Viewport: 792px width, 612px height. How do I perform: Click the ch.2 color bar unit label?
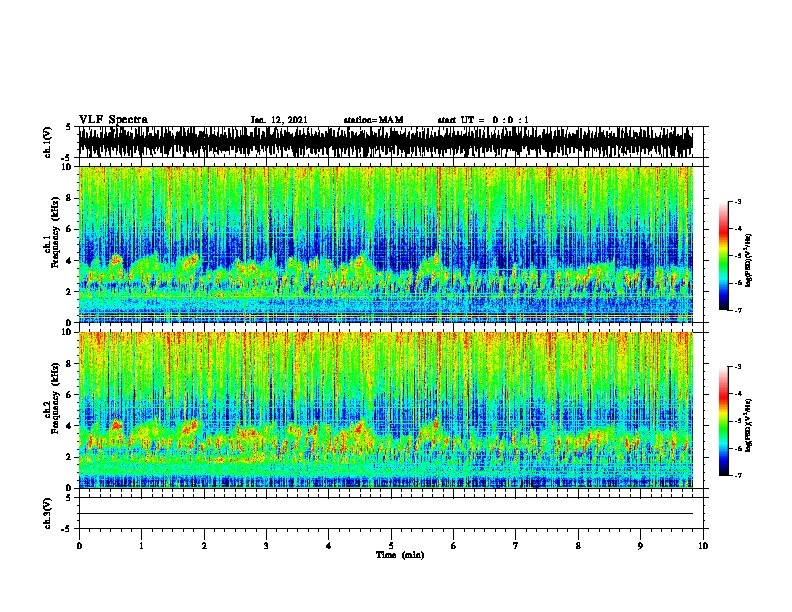[748, 425]
